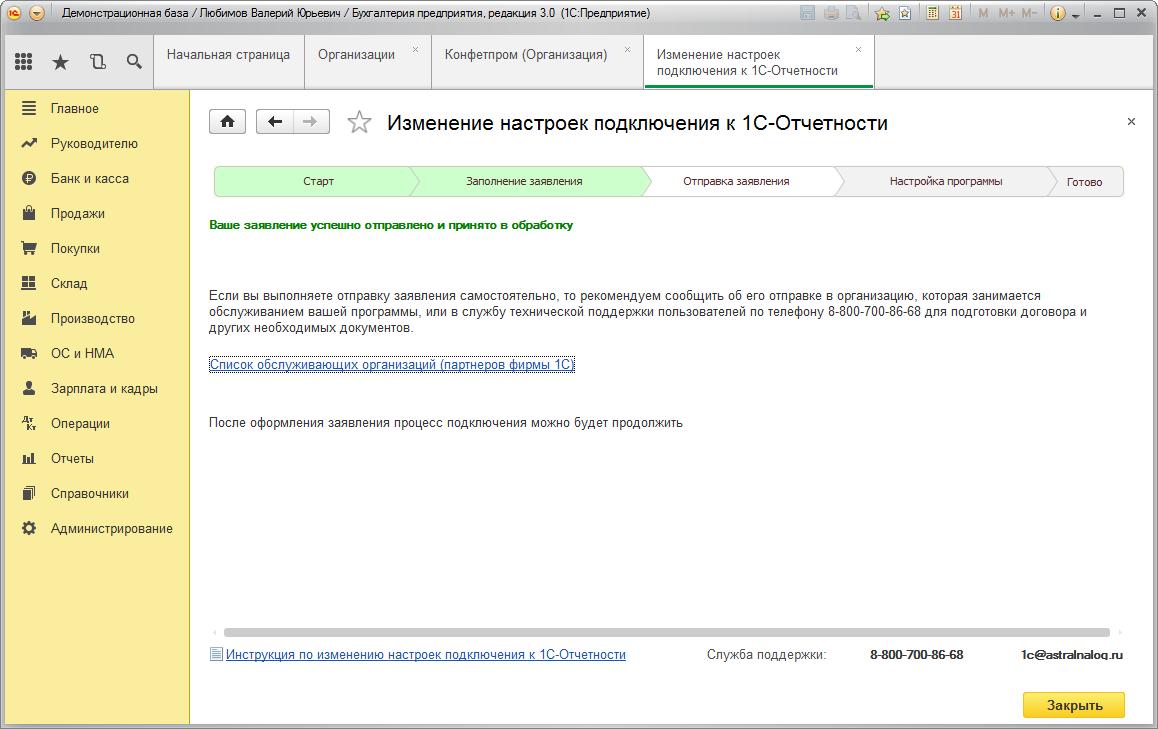
Task: Close the Изменение настроек подключения tab
Action: click(x=858, y=49)
